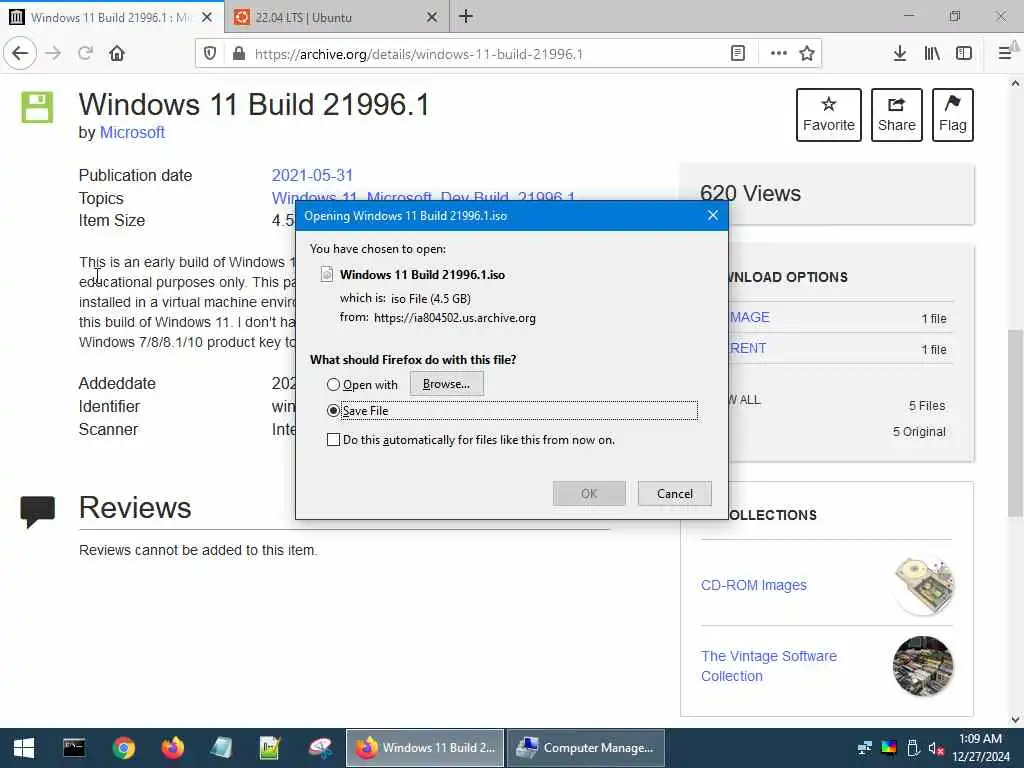Toggle the Firefox sidebar icon
1024x768 pixels.
point(964,54)
